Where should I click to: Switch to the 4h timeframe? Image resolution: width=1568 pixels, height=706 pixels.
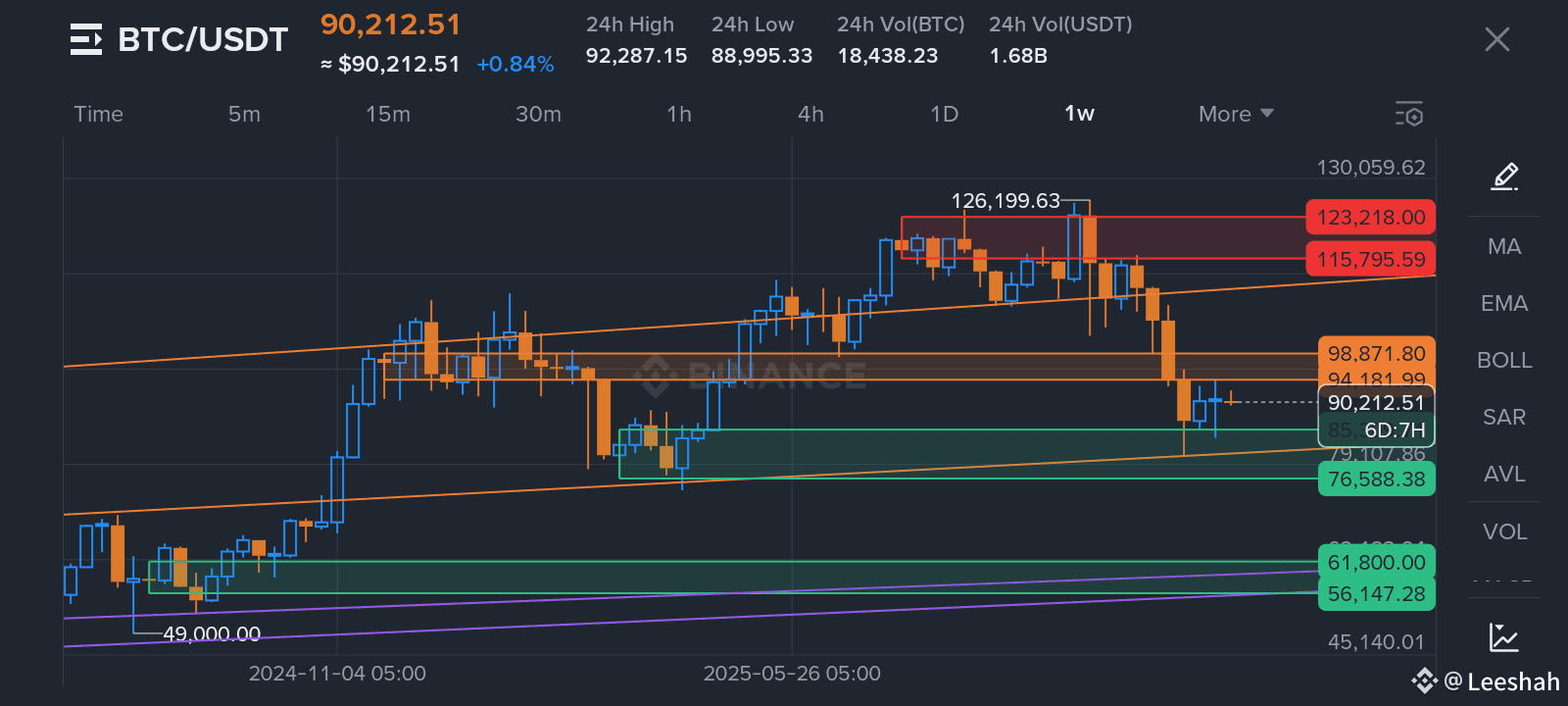(x=810, y=114)
